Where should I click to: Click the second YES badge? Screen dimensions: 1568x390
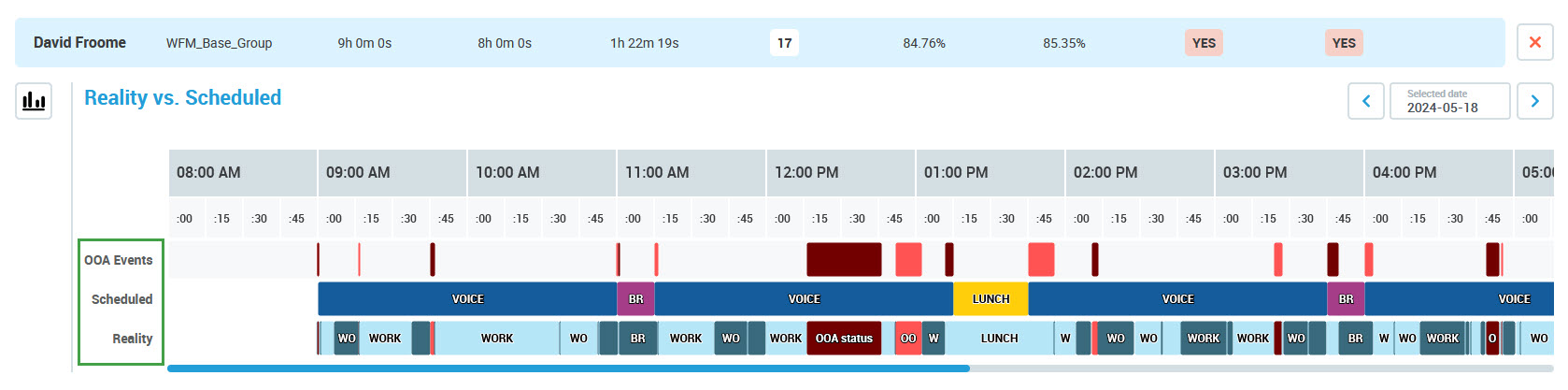tap(1344, 43)
